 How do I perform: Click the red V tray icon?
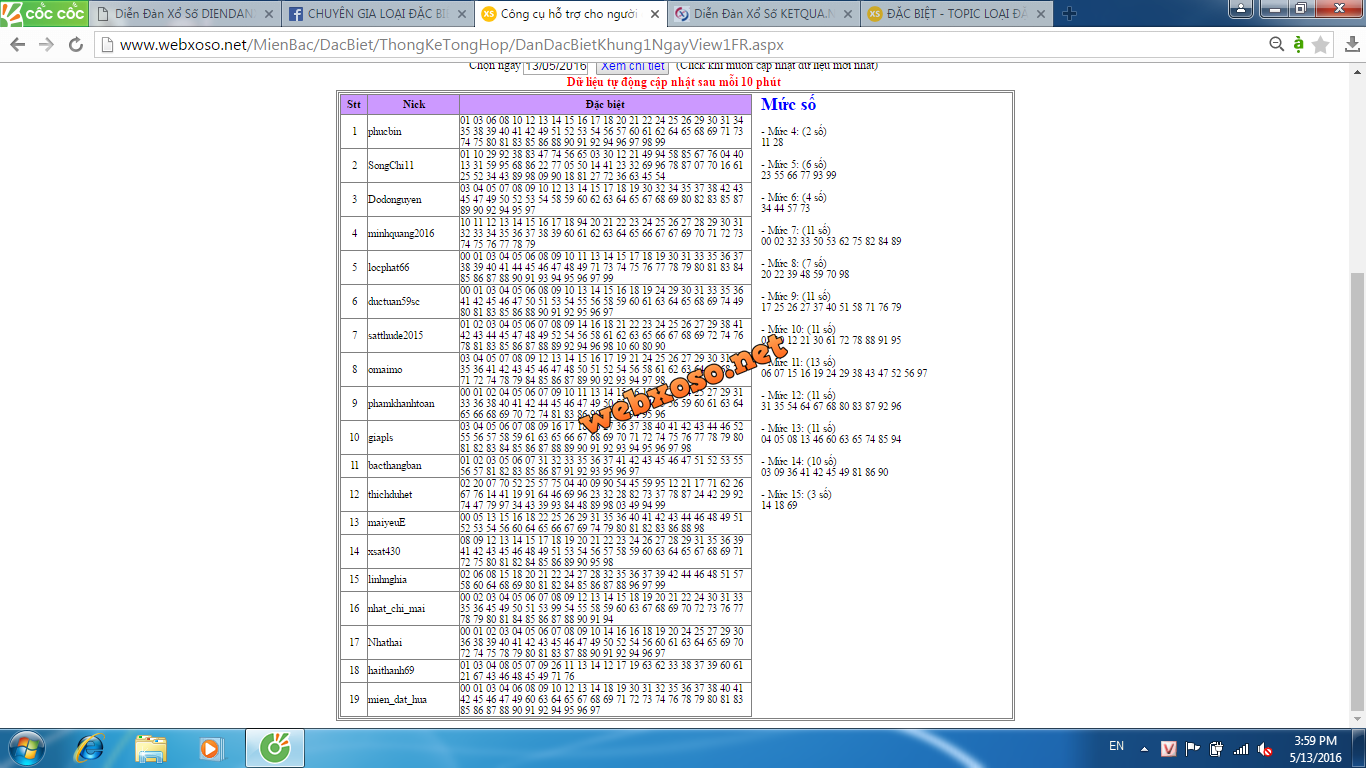point(1169,748)
